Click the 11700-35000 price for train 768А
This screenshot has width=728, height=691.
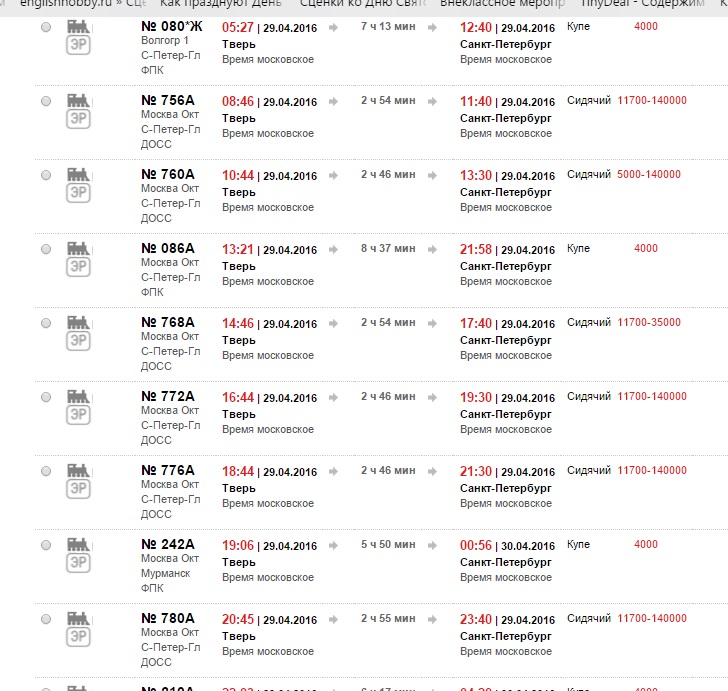point(649,323)
